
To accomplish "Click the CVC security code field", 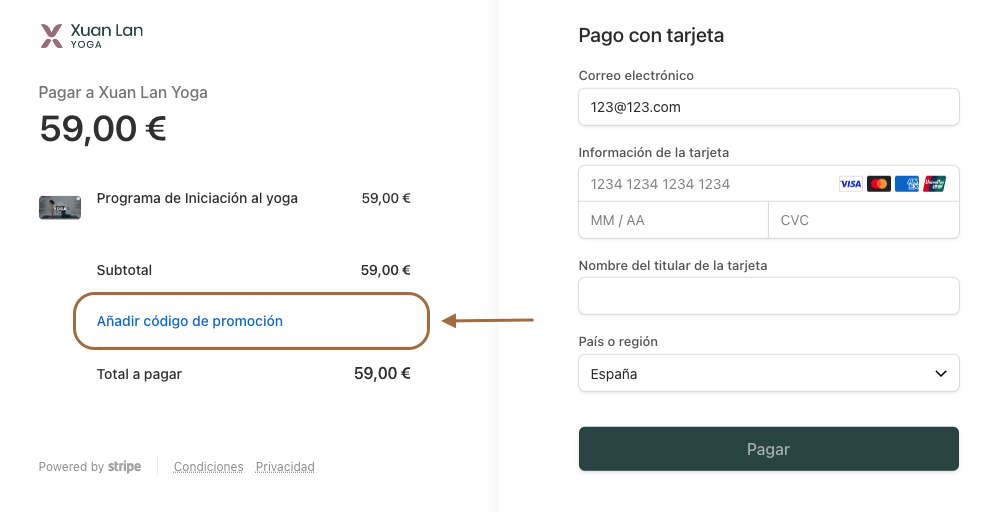I will tap(862, 220).
